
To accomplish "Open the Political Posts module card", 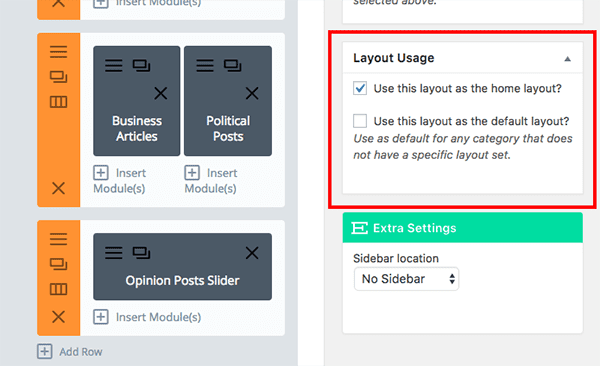I will (x=228, y=101).
